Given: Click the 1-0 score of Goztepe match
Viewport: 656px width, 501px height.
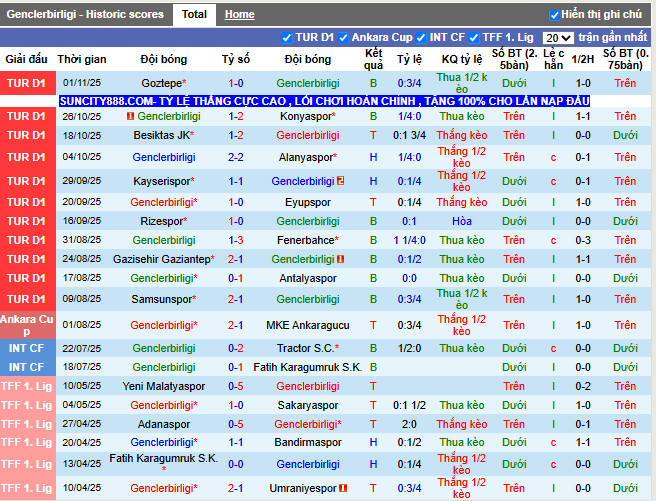Looking at the screenshot, I should point(236,83).
